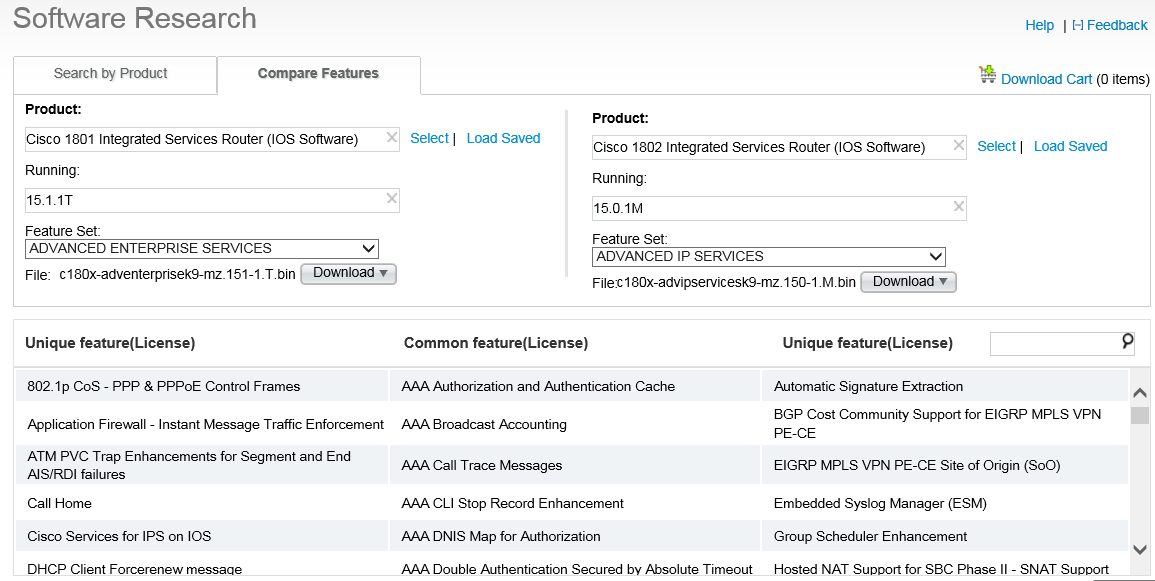The width and height of the screenshot is (1155, 581).
Task: Click the Feedback collapse icon
Action: pyautogui.click(x=1078, y=25)
